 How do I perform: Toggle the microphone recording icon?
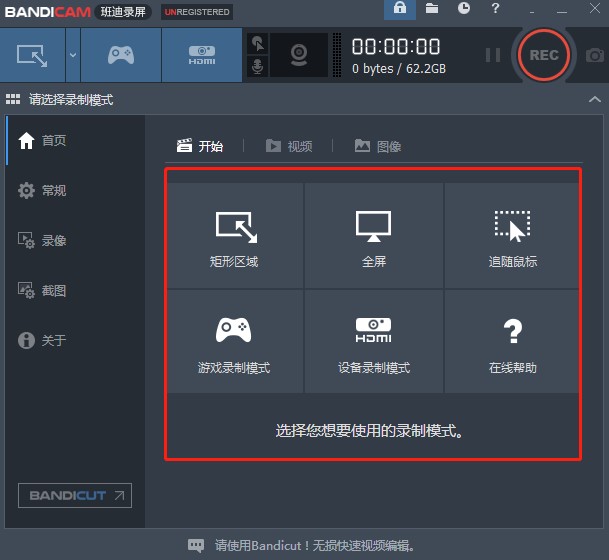tap(258, 66)
